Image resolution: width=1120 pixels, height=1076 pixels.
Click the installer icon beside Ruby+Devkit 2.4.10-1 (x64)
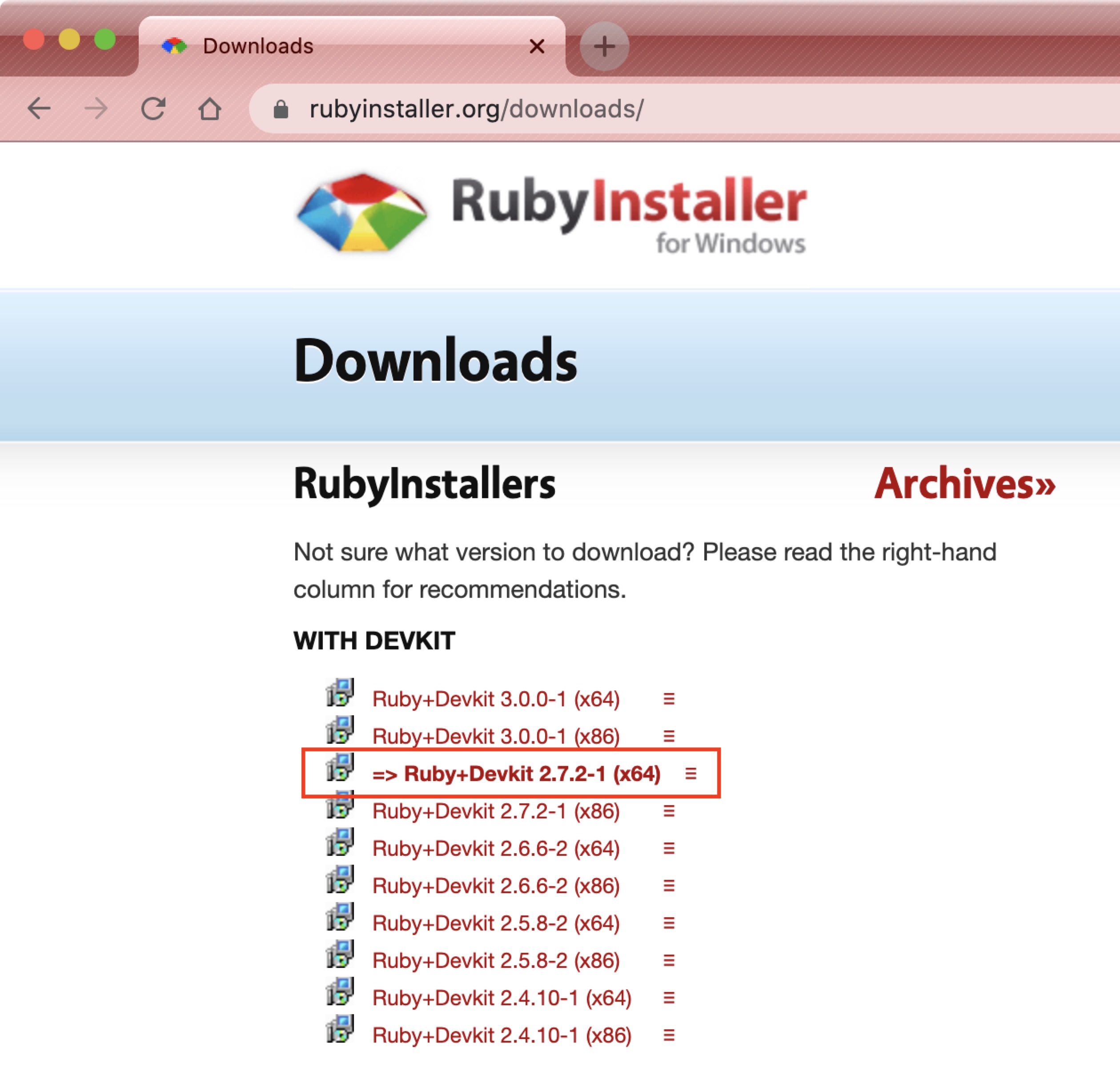[x=340, y=991]
